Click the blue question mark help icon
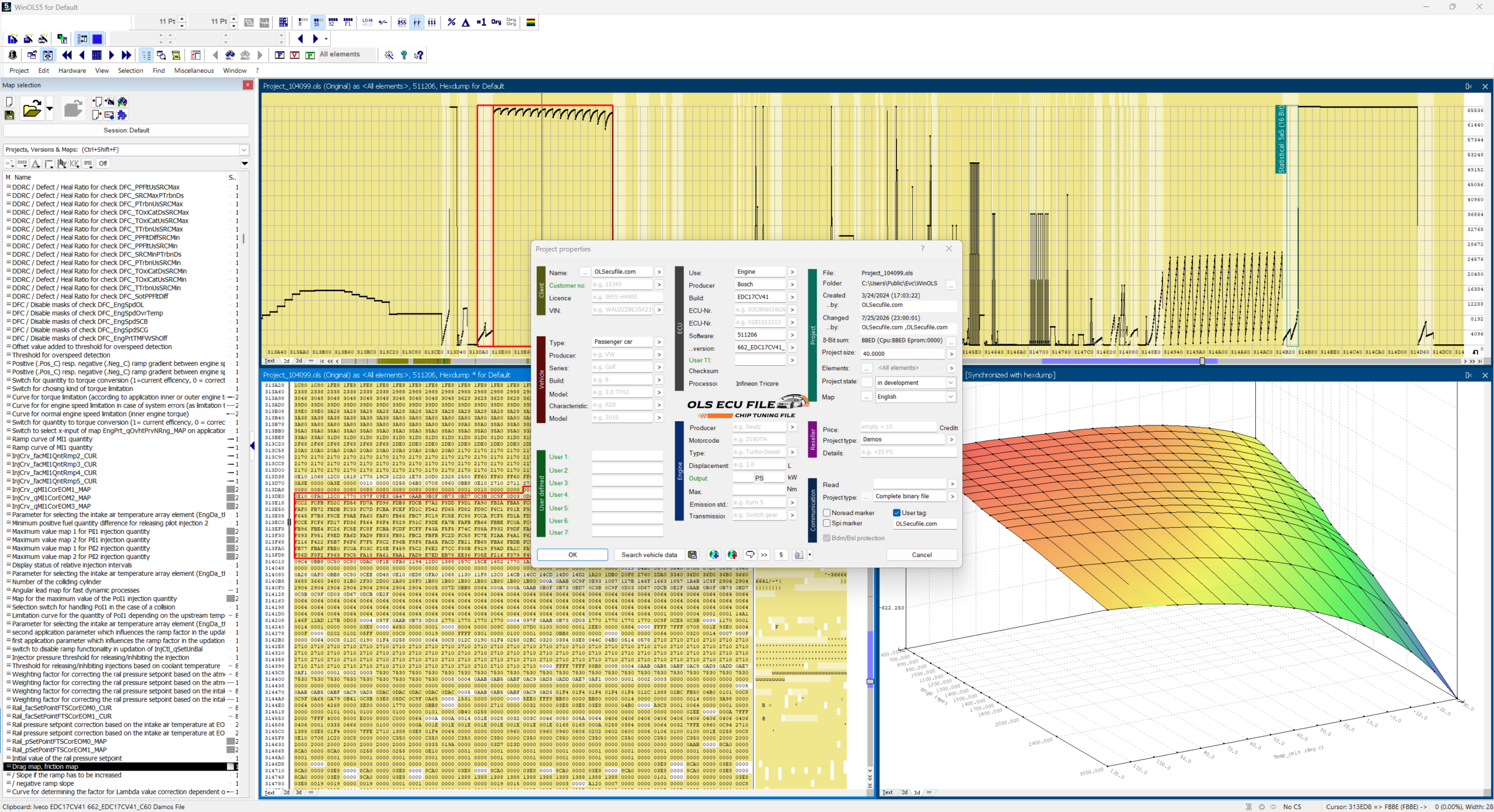The width and height of the screenshot is (1494, 812). click(x=404, y=55)
